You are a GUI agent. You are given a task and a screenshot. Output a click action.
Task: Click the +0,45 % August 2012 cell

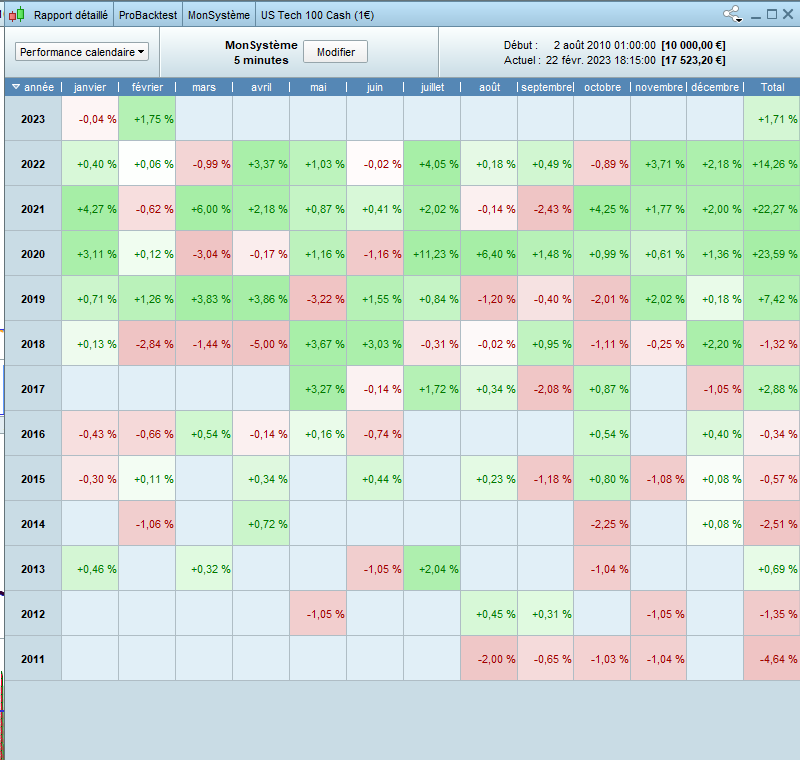click(489, 614)
